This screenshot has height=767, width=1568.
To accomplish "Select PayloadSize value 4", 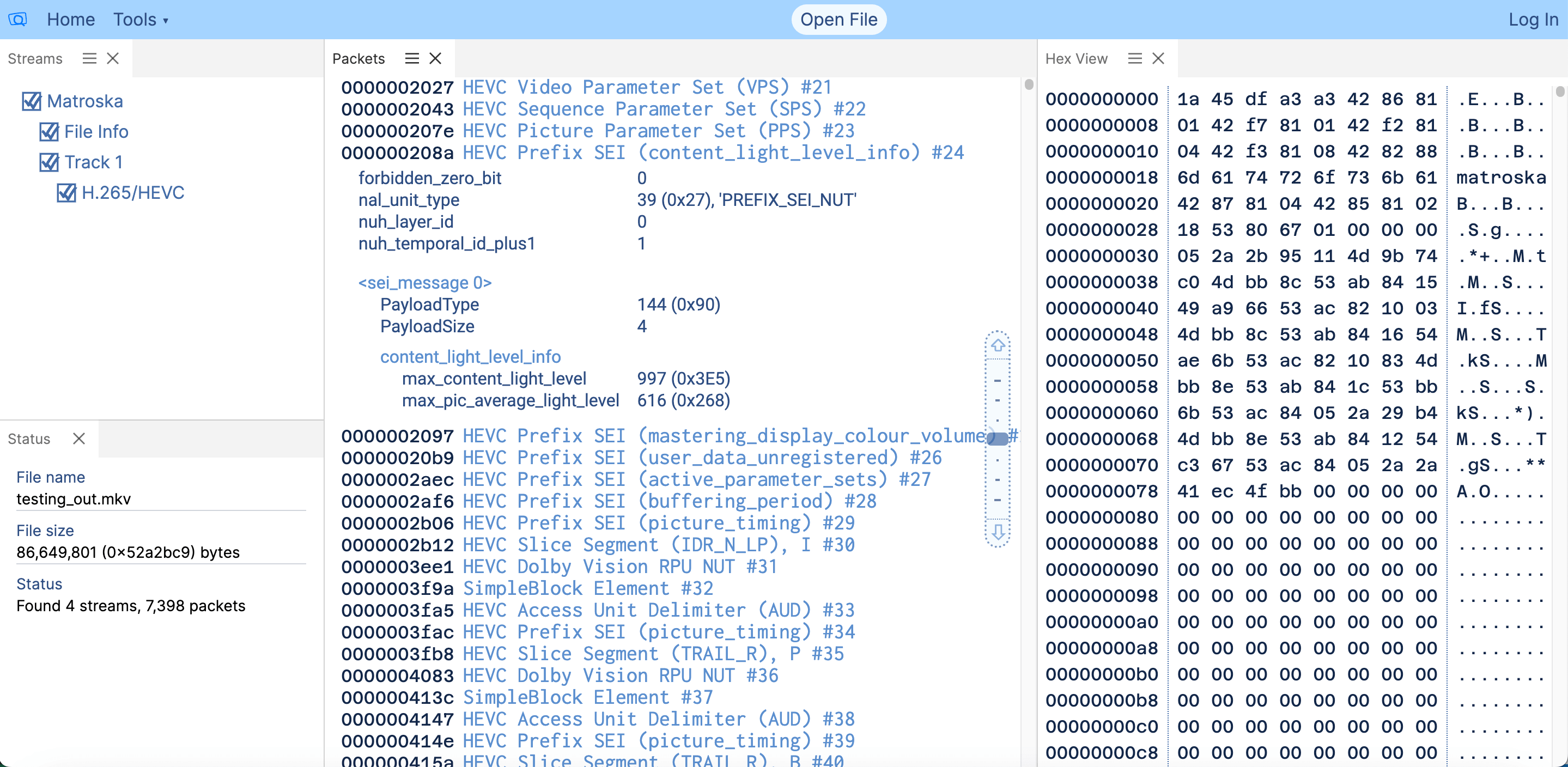I will (642, 327).
